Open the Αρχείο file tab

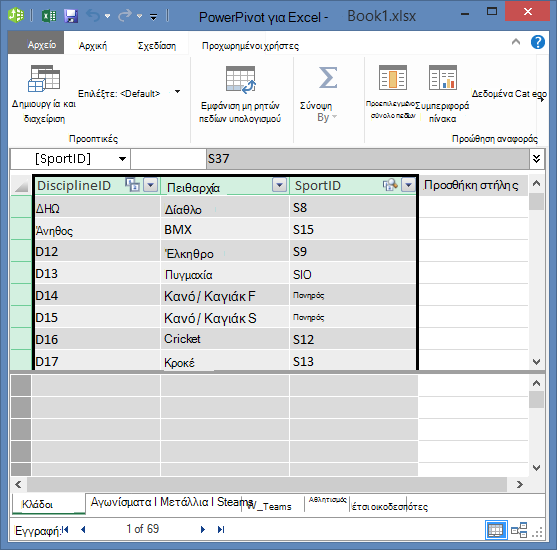point(36,43)
